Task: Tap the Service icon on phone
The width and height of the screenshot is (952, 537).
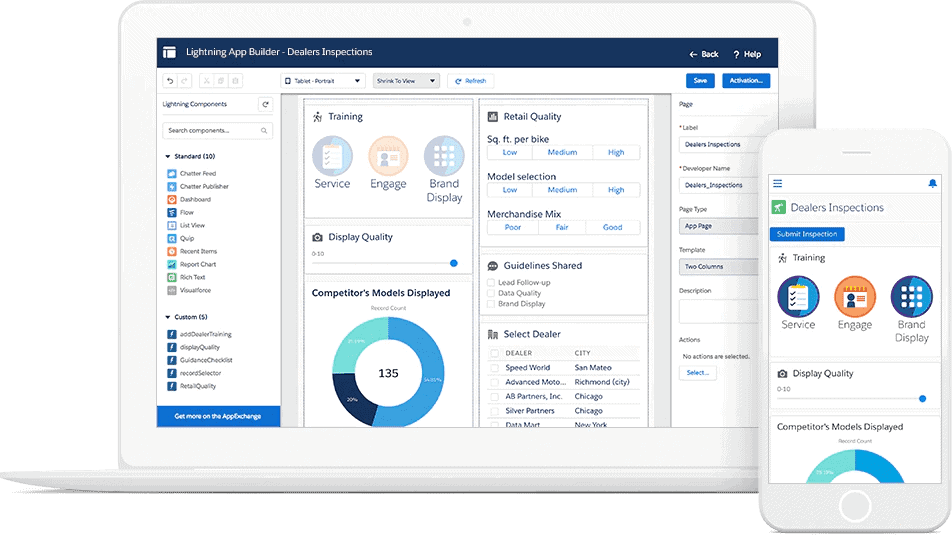Action: tap(798, 296)
